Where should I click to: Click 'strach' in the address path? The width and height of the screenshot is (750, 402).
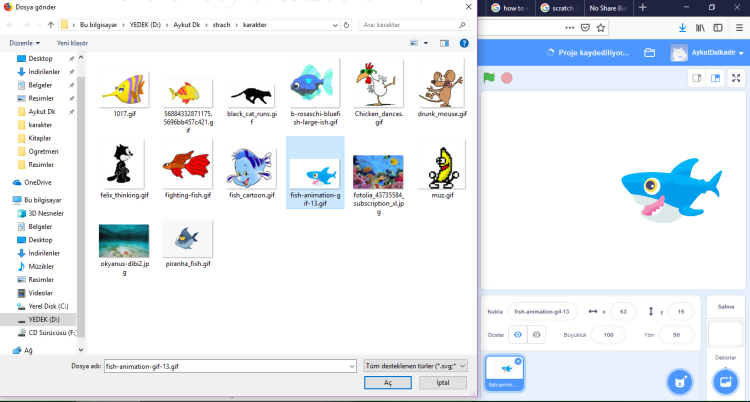pos(221,25)
